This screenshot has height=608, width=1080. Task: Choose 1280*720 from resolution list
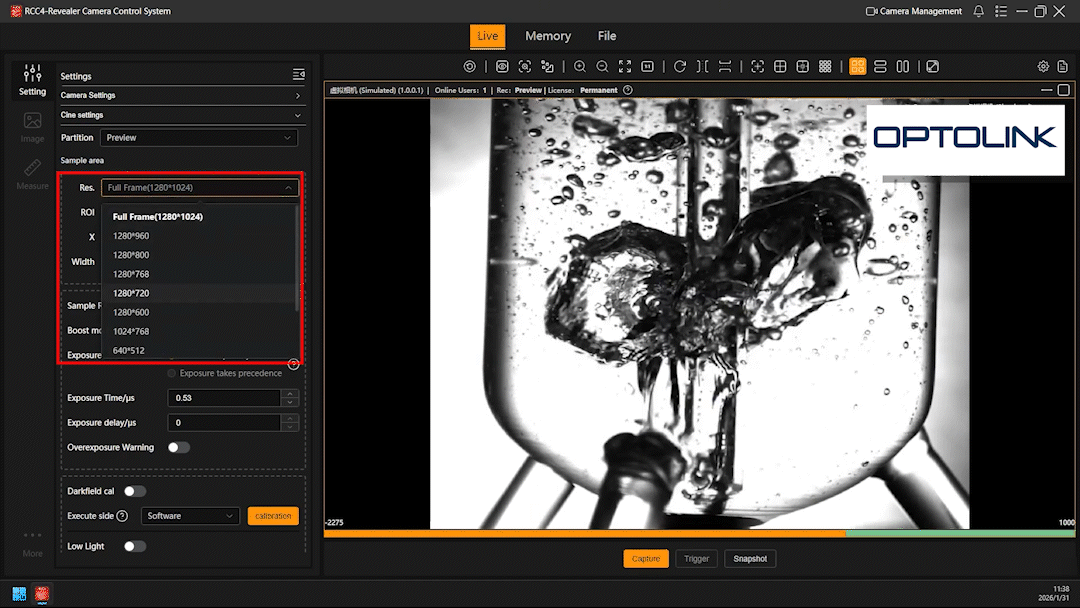tap(131, 293)
